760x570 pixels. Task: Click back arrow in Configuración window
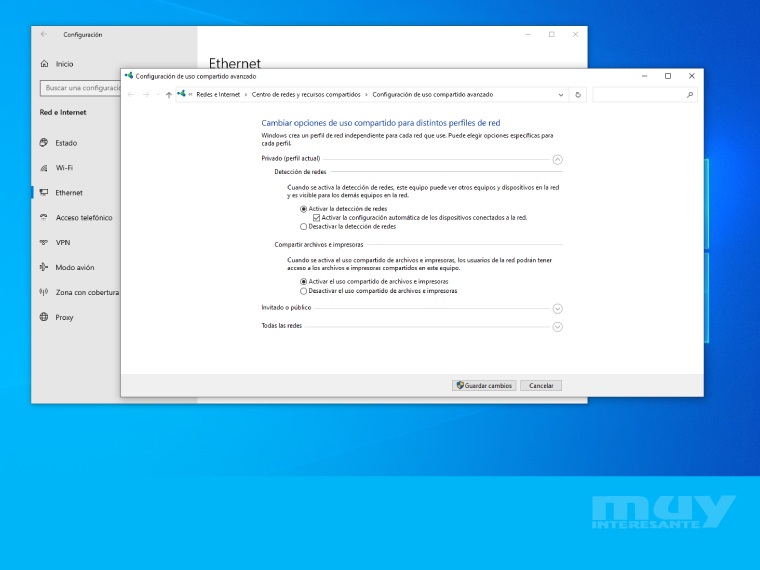point(44,34)
